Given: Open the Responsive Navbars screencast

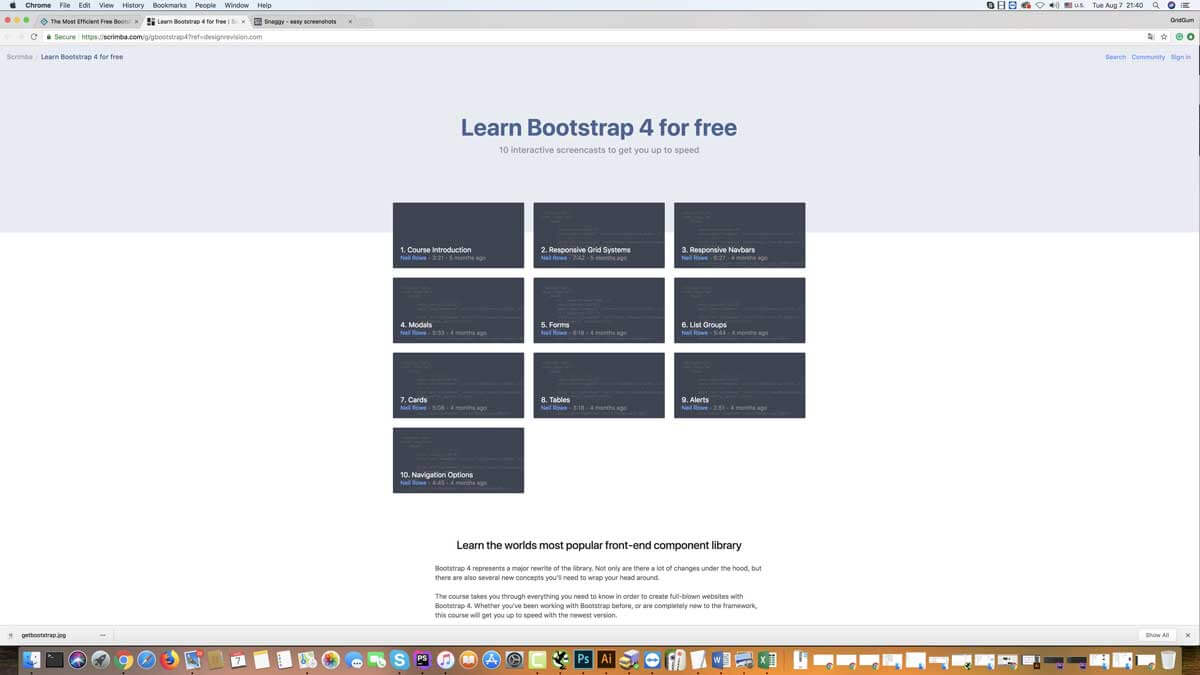Looking at the screenshot, I should 740,235.
